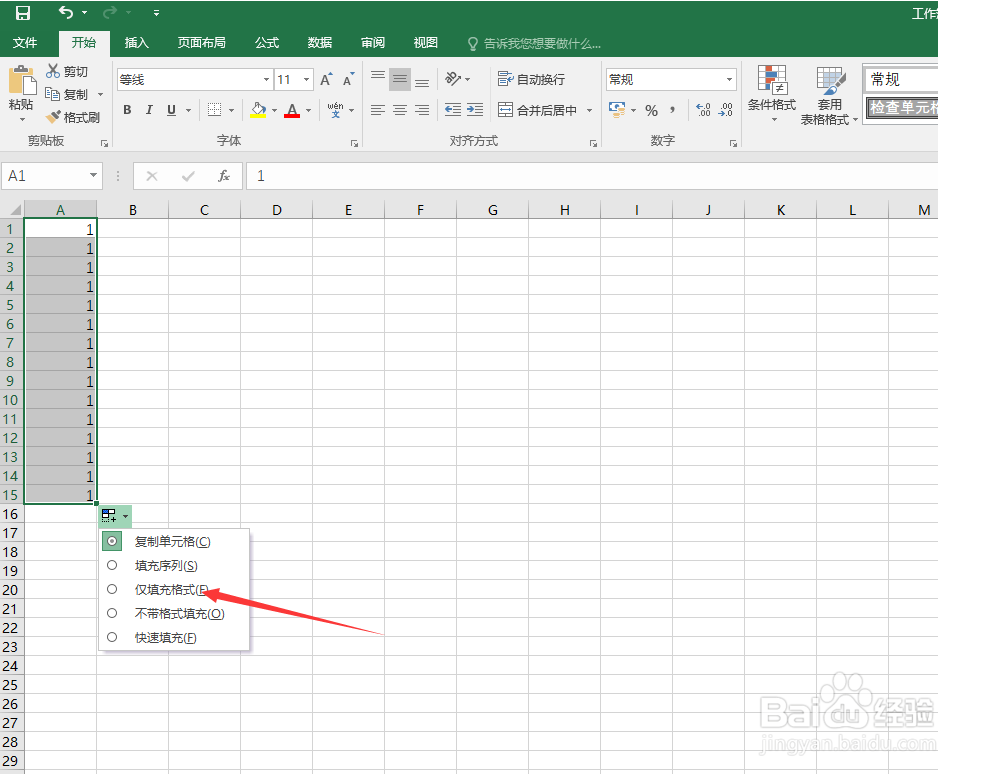Open Conditional Formatting (条件格式)
991x778 pixels.
[770, 93]
